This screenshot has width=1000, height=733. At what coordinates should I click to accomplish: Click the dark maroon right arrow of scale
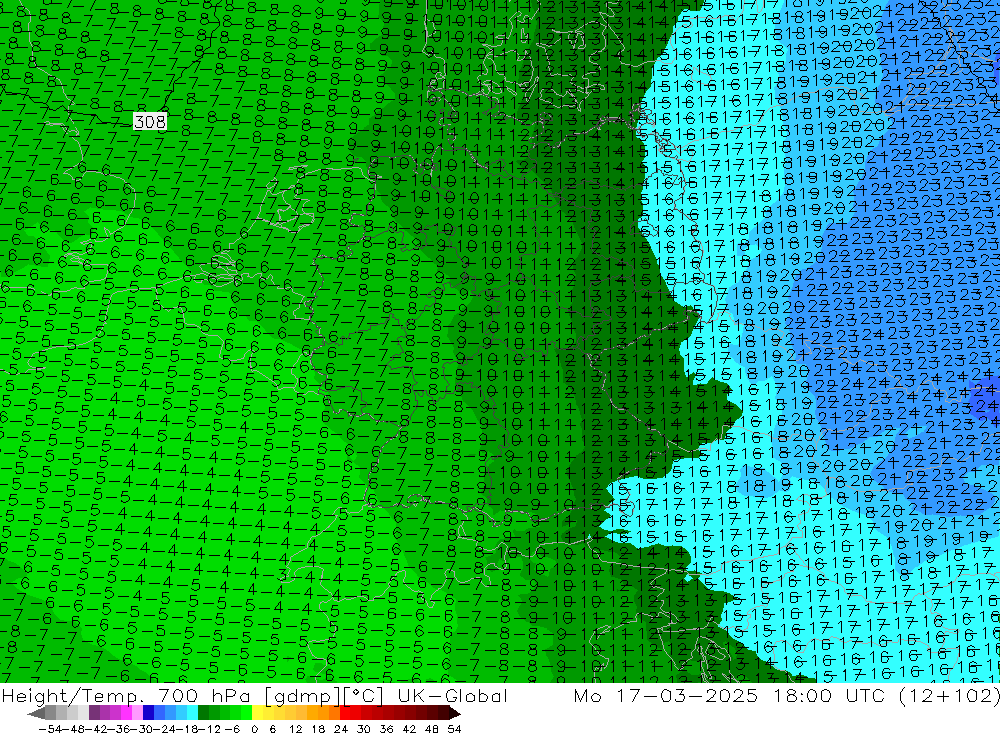(x=454, y=713)
